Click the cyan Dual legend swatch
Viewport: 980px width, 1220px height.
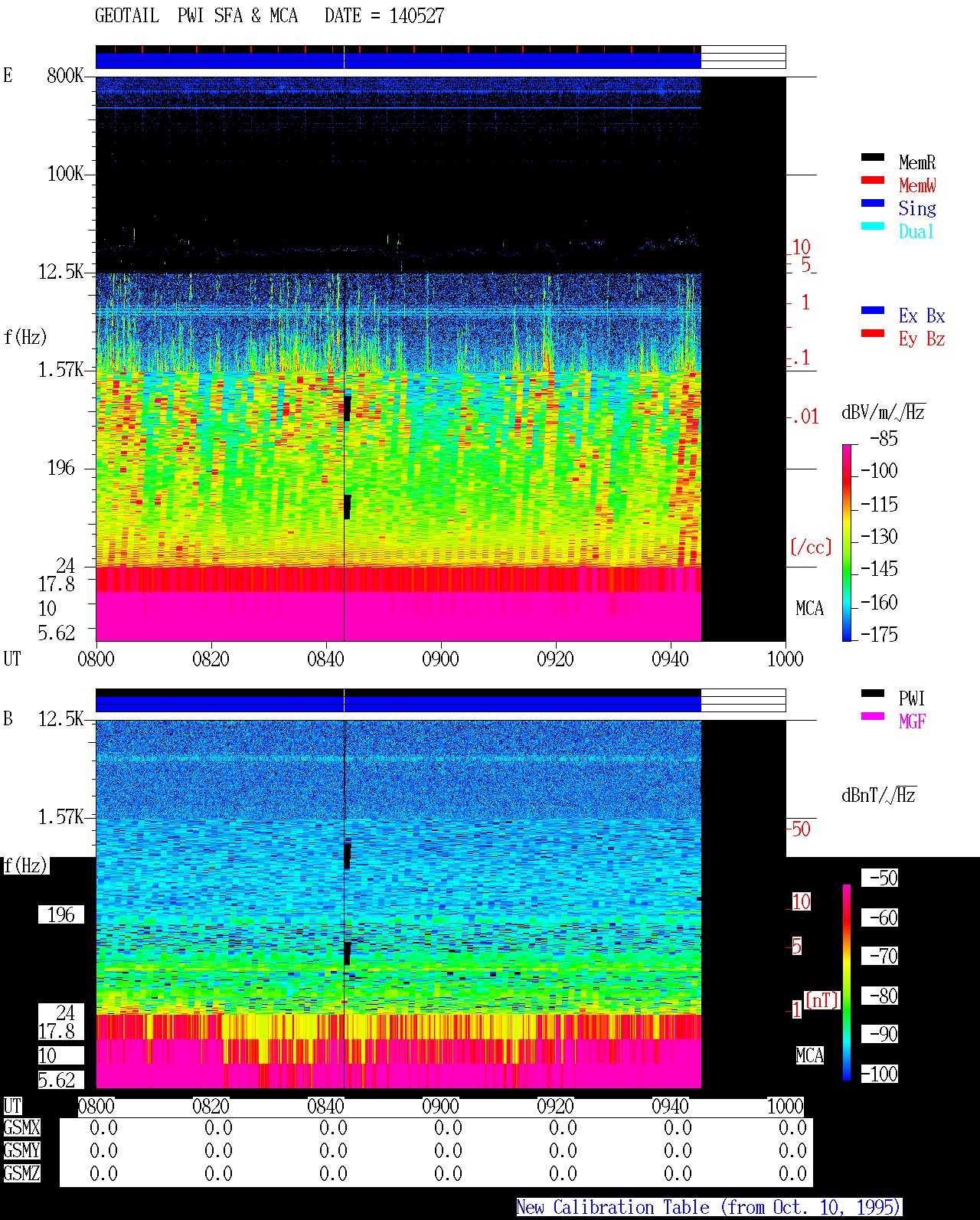point(873,227)
